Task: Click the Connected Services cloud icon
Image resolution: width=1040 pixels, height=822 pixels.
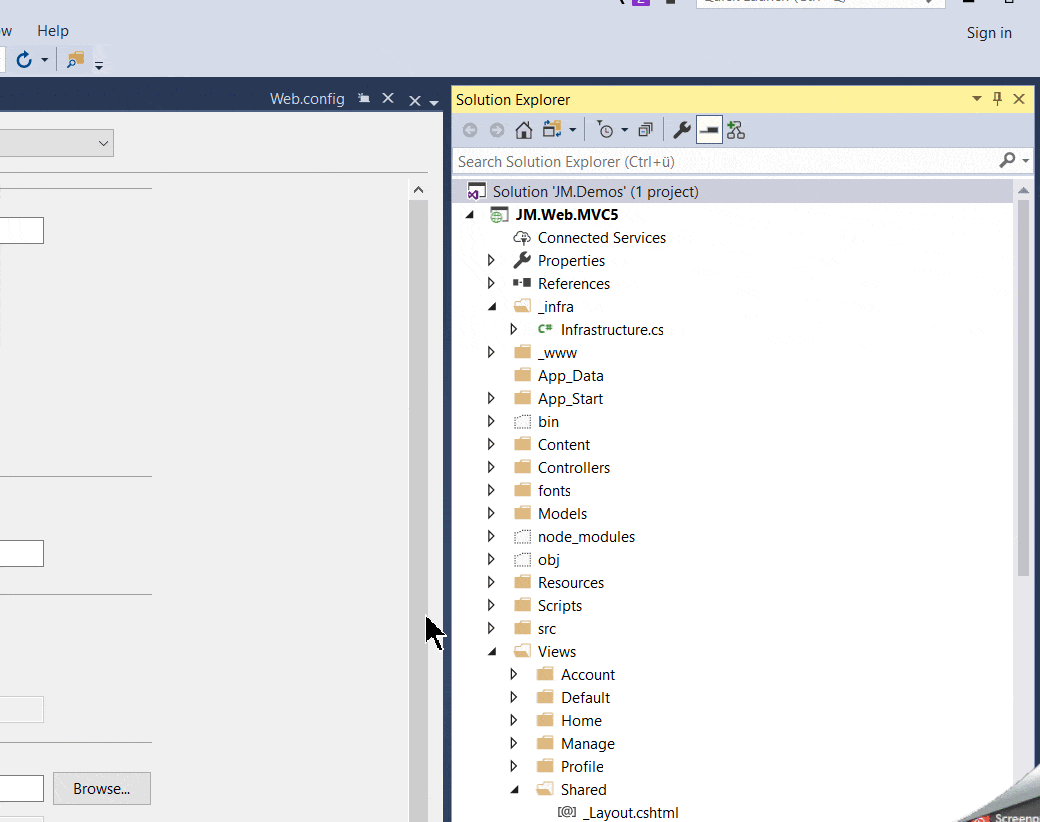Action: pyautogui.click(x=522, y=237)
